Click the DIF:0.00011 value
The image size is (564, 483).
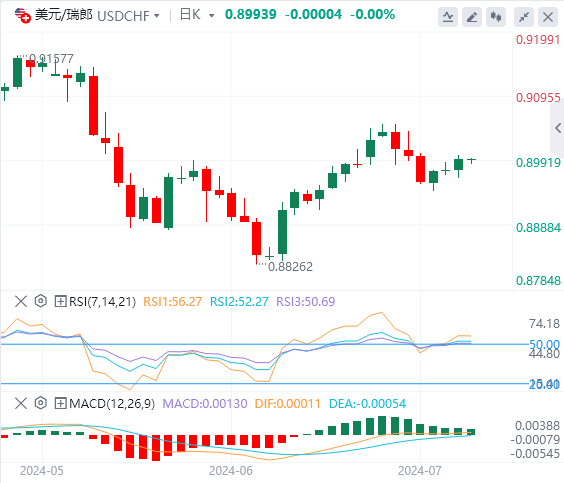(287, 404)
